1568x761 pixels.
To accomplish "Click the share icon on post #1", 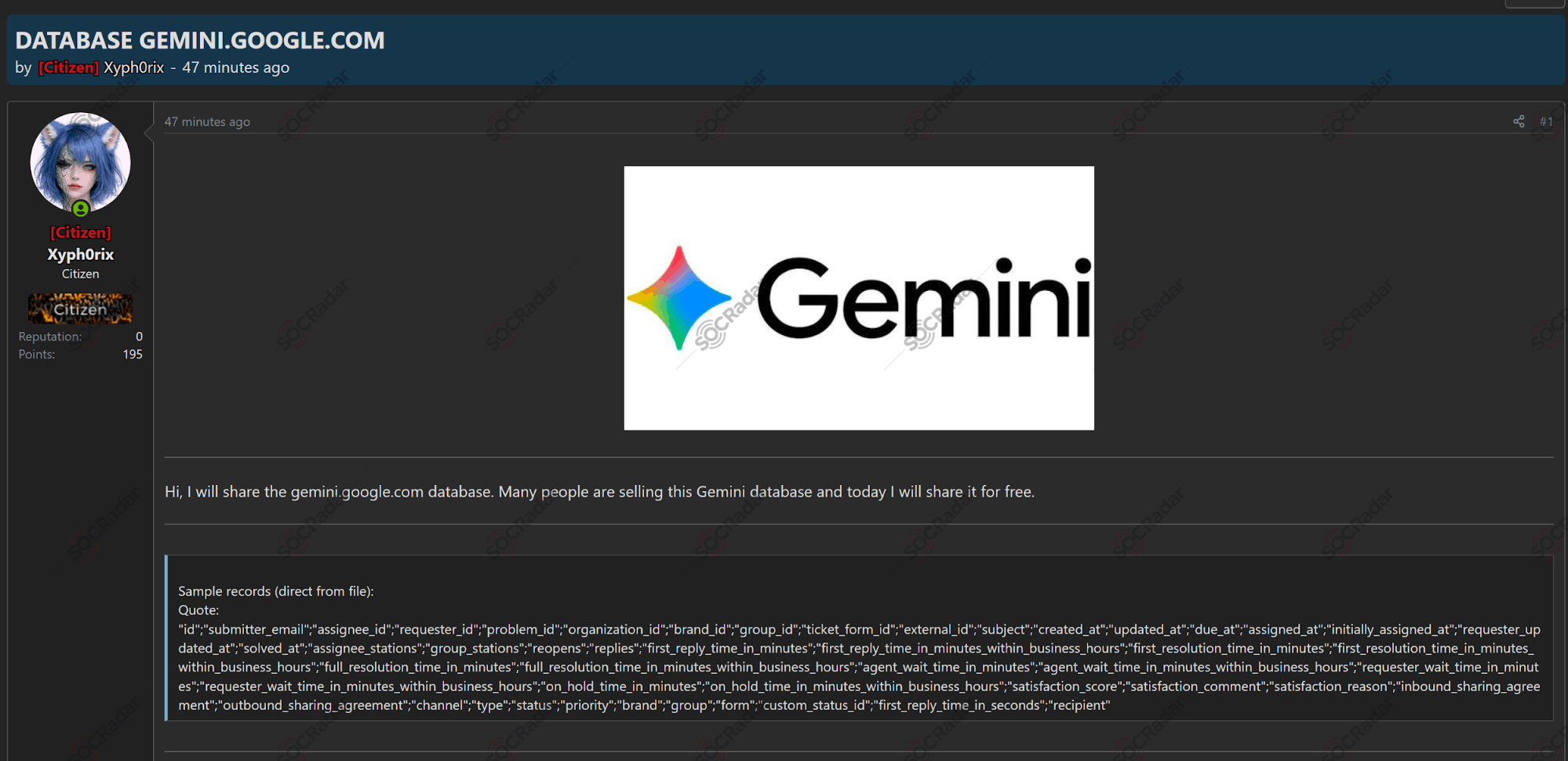I will [1519, 122].
